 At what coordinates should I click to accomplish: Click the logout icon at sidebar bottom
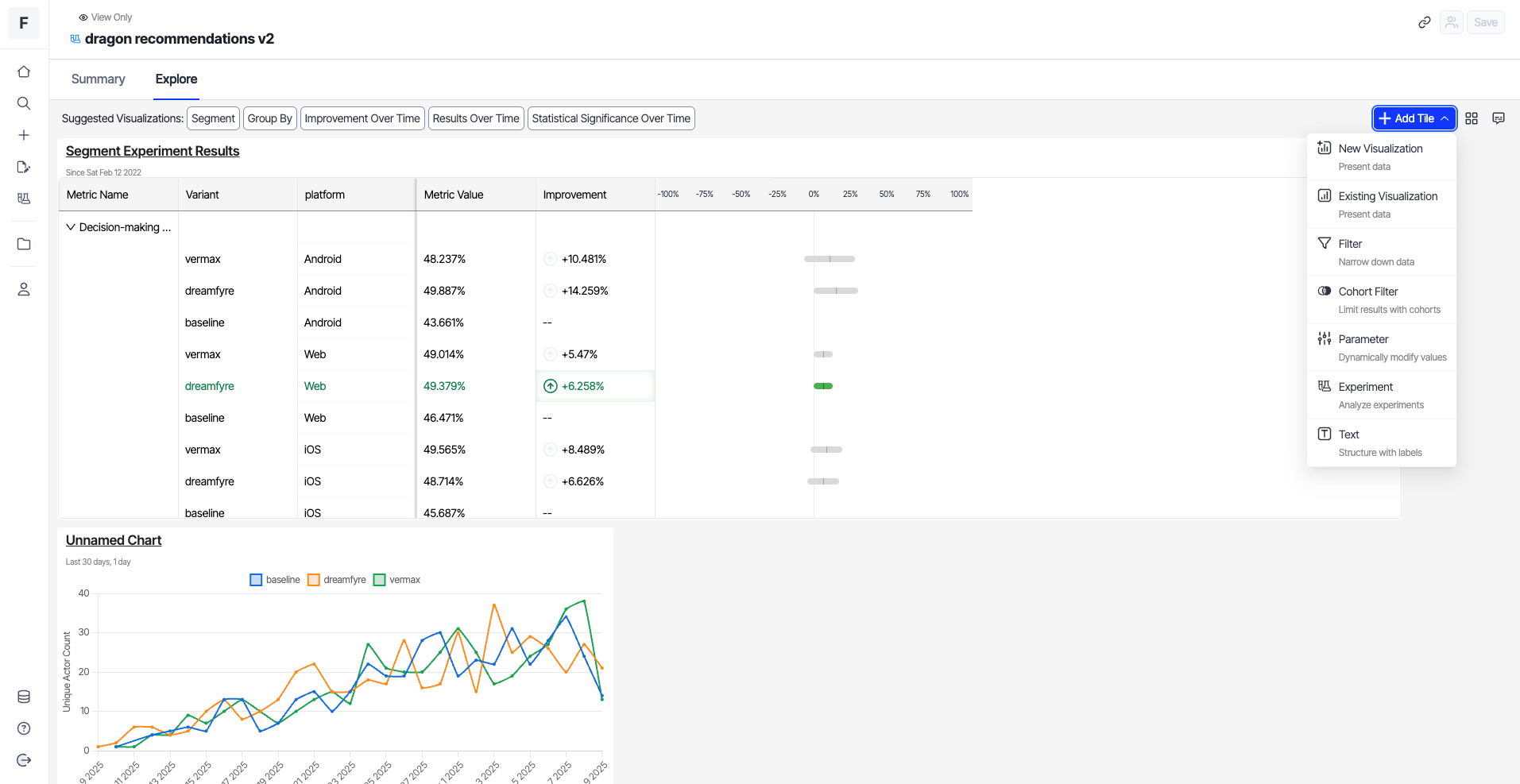[x=24, y=760]
